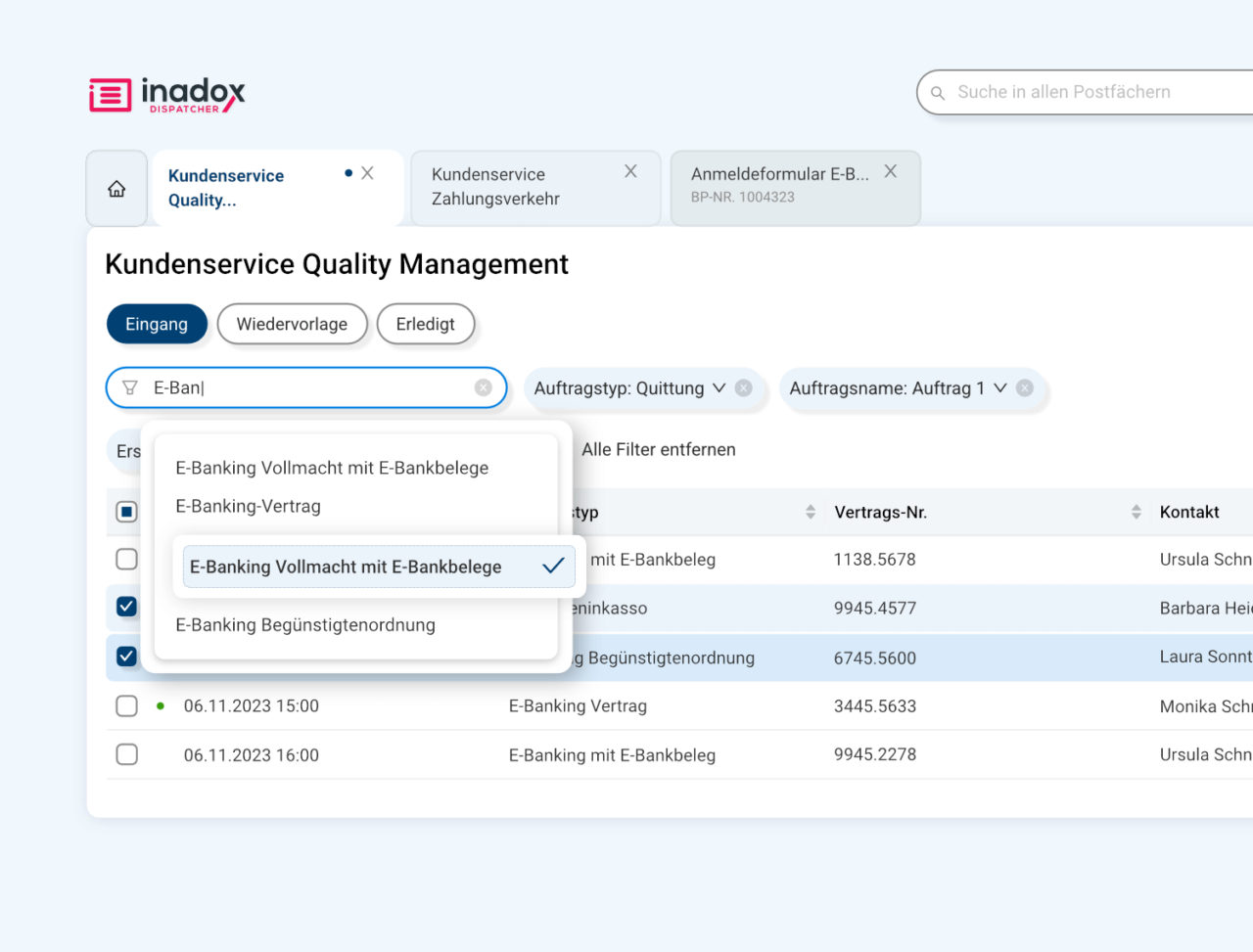Screen dimensions: 1253x952
Task: Choose E-Banking Begünstigtenordnung suggestion
Action: [305, 624]
